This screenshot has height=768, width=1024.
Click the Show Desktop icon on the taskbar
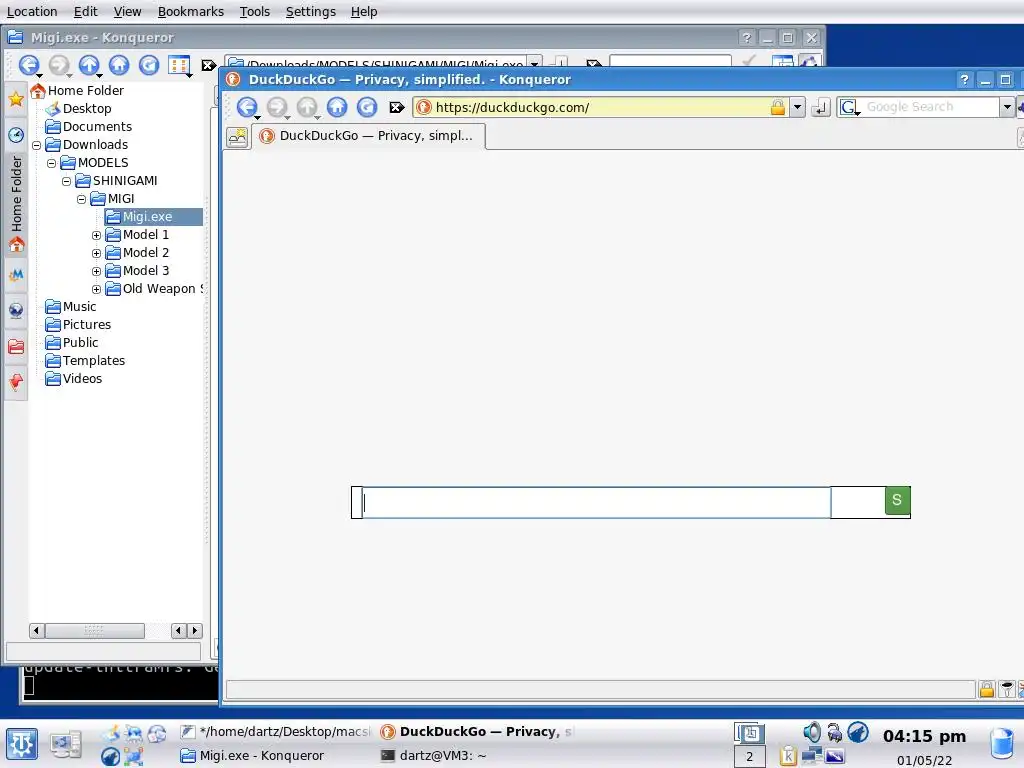coord(65,744)
